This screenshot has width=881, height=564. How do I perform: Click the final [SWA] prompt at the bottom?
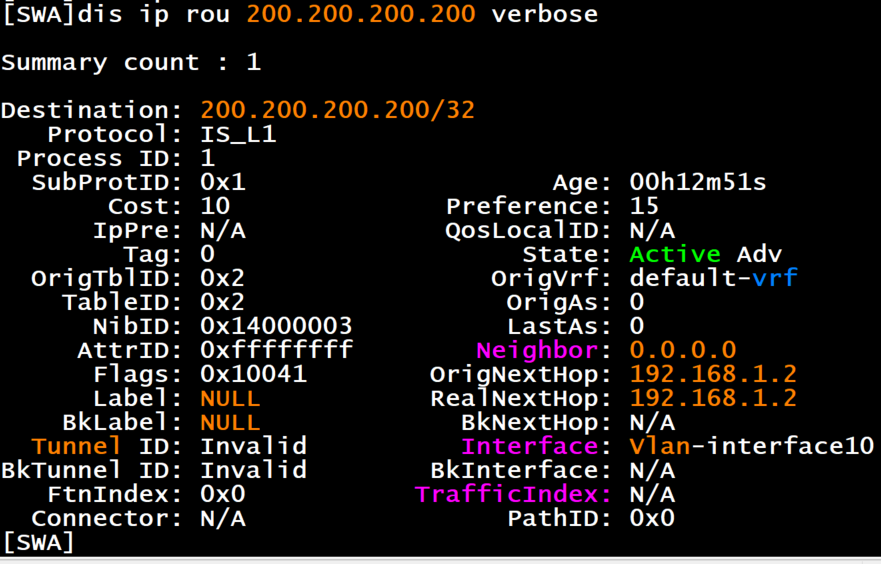[x=38, y=543]
